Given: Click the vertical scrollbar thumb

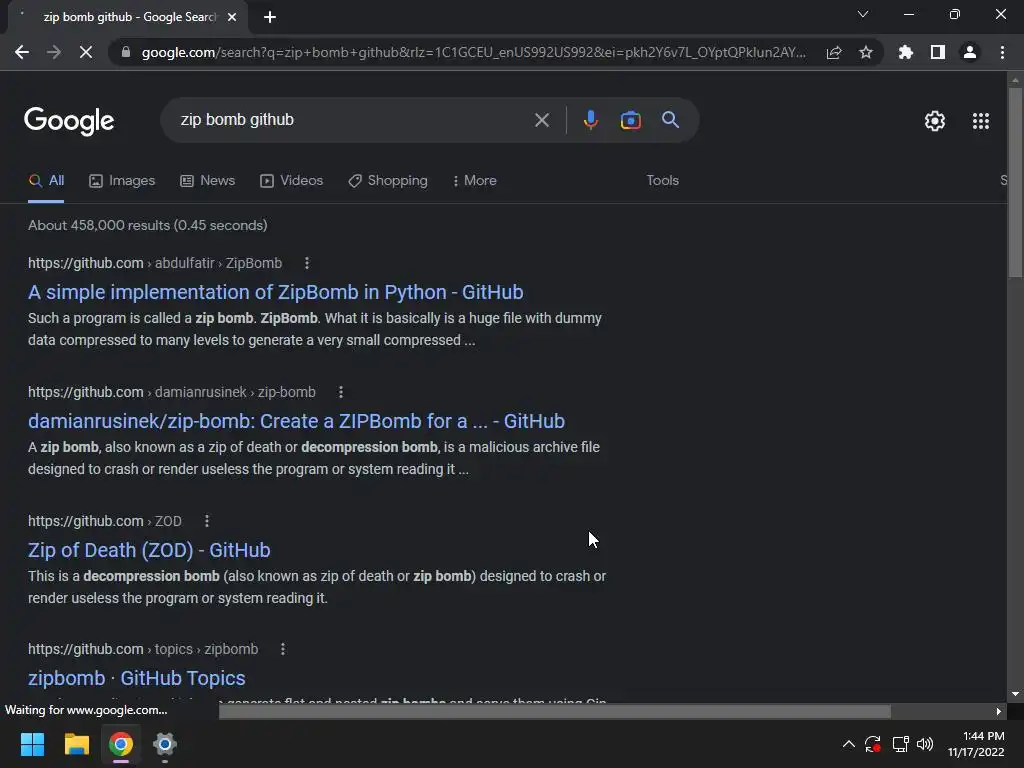Looking at the screenshot, I should (x=1015, y=183).
